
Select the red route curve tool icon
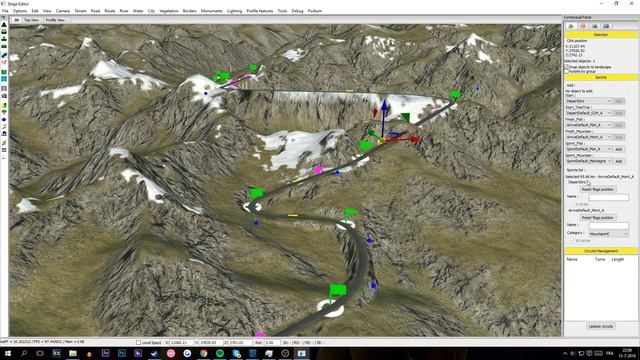(x=4, y=62)
